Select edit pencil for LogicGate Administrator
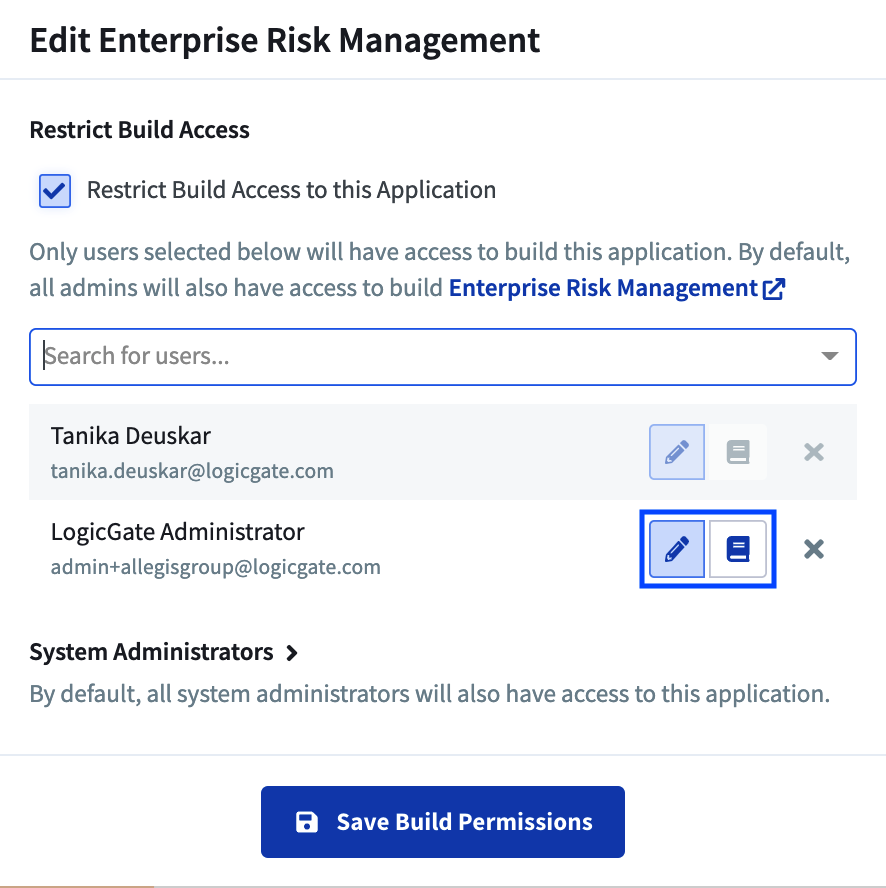Screen dimensions: 886x888 pyautogui.click(x=677, y=549)
